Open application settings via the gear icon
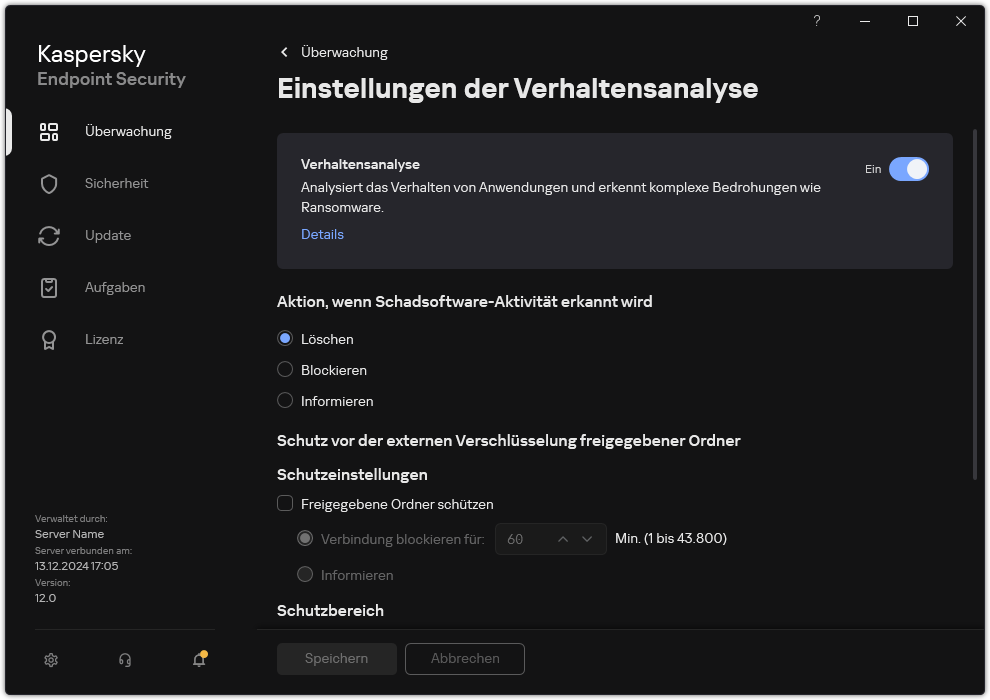Viewport: 990px width, 700px height. coord(50,660)
